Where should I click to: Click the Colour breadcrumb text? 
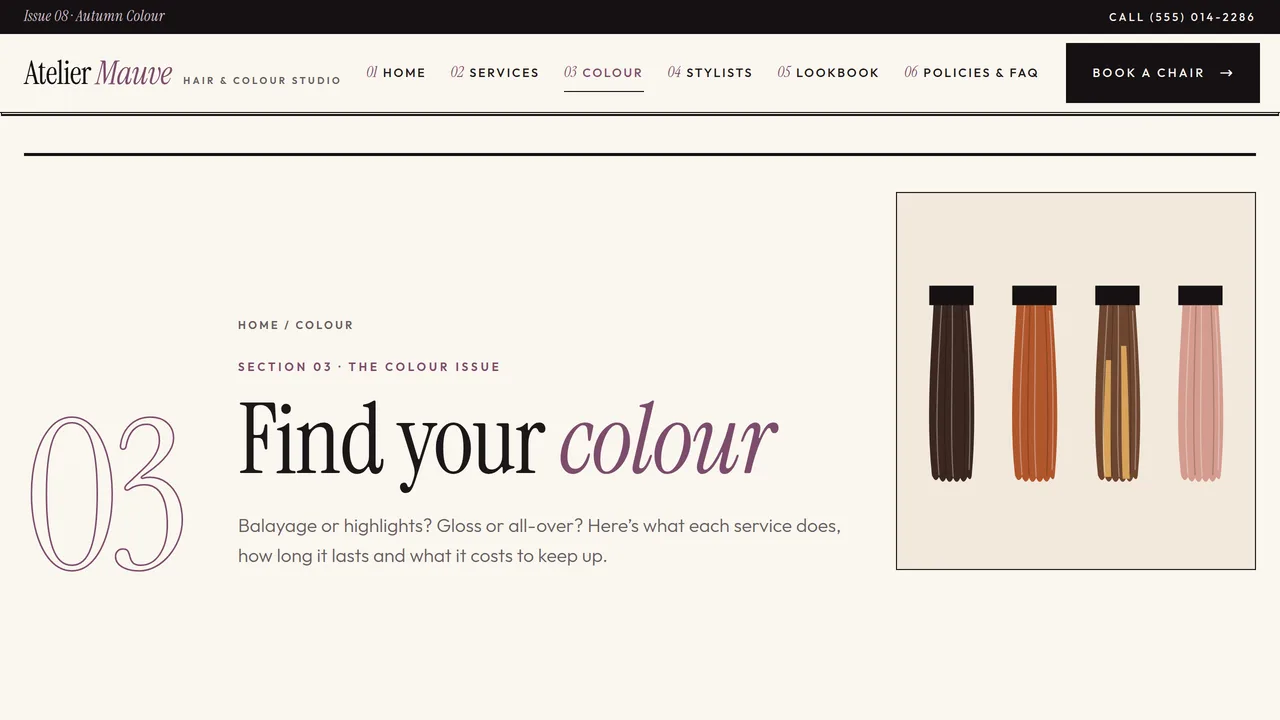pos(324,325)
